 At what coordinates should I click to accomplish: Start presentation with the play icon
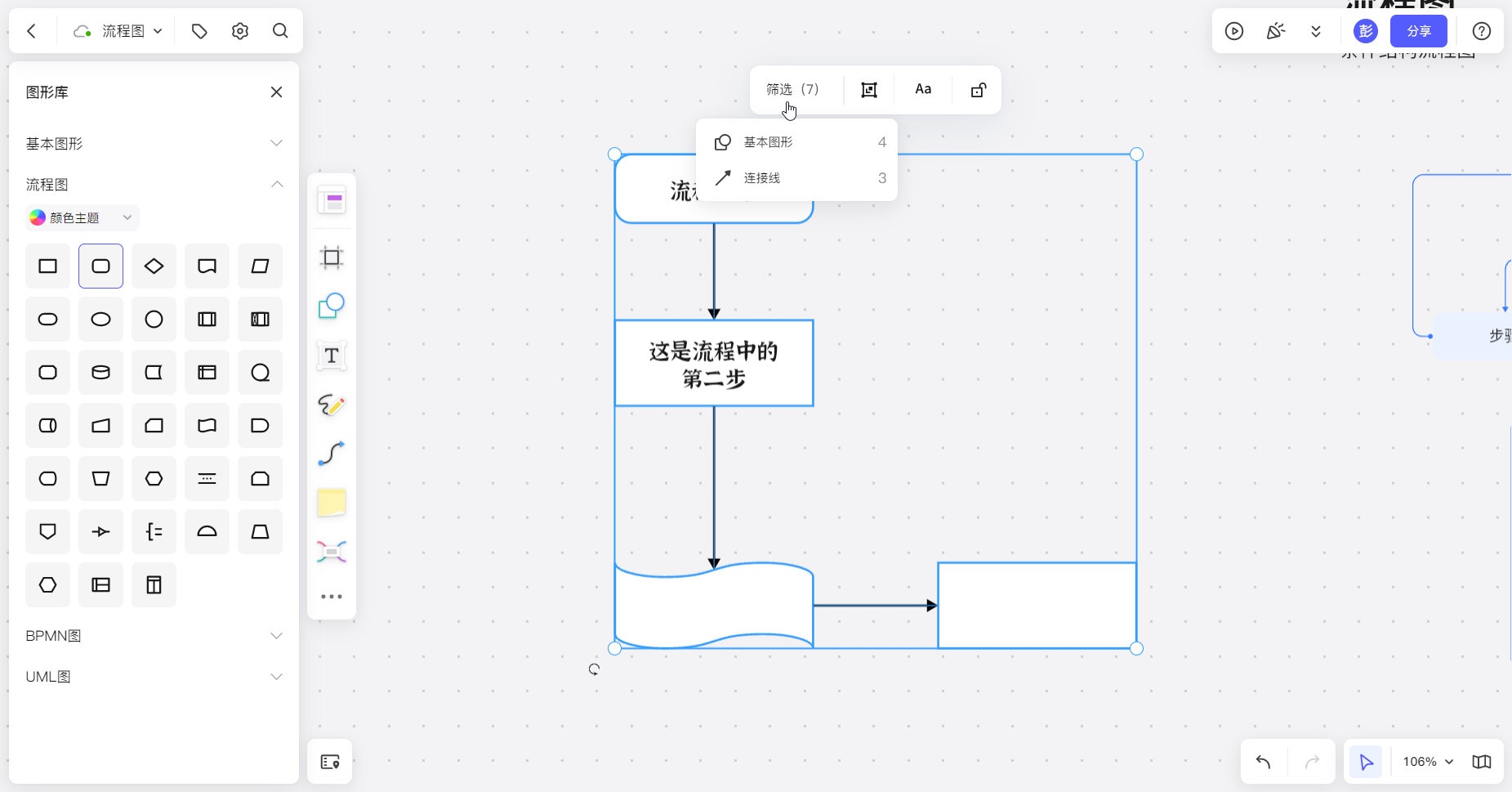(x=1234, y=31)
